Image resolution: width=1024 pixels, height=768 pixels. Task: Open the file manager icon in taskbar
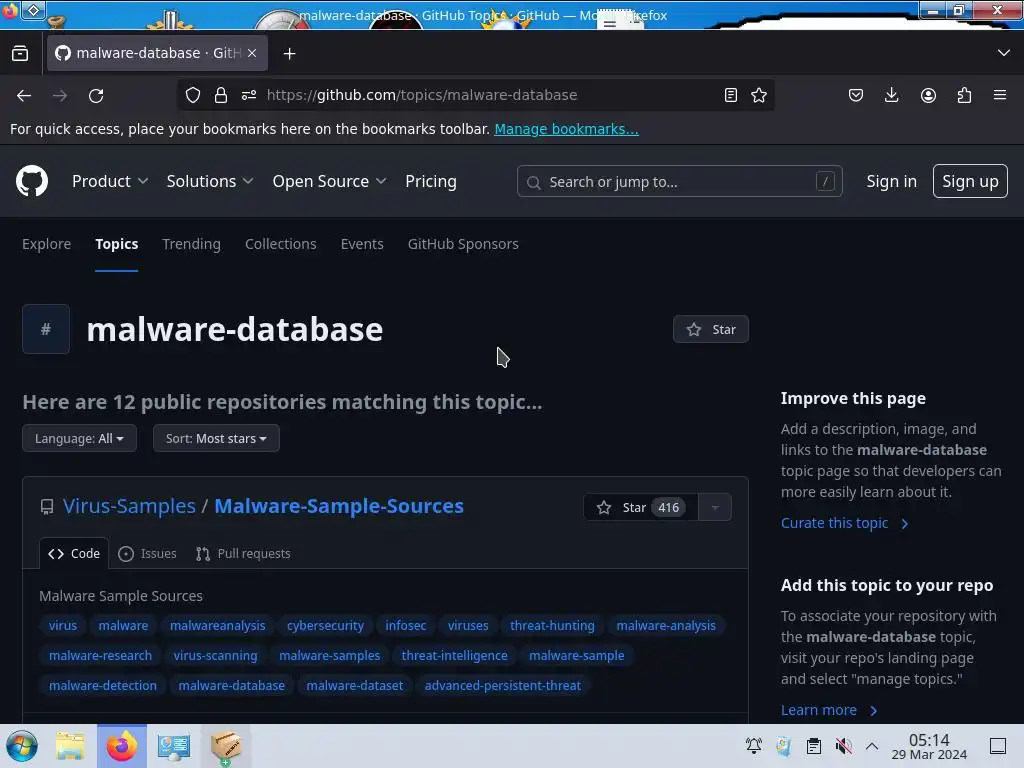[71, 746]
